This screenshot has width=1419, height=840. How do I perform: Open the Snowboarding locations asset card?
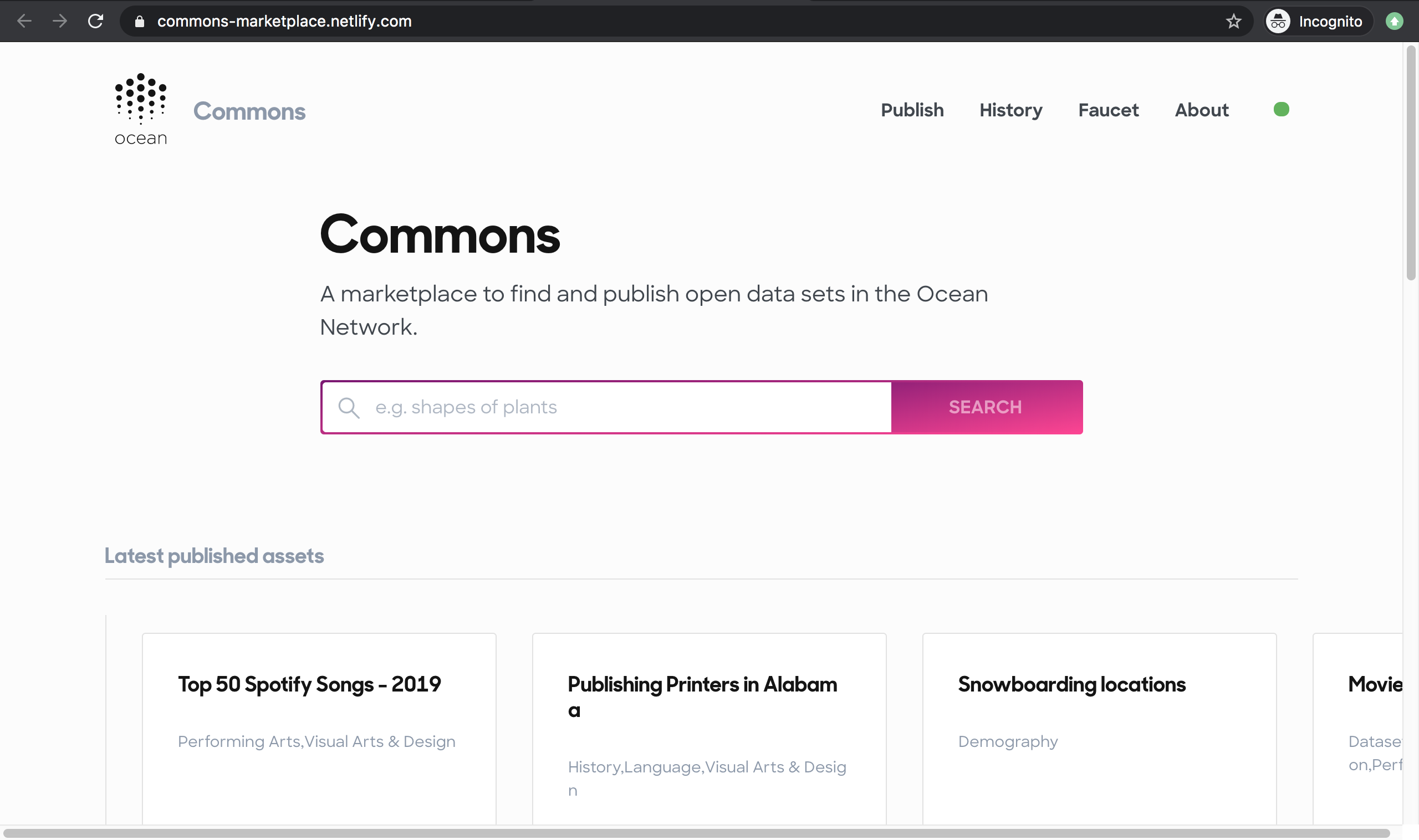click(1071, 684)
